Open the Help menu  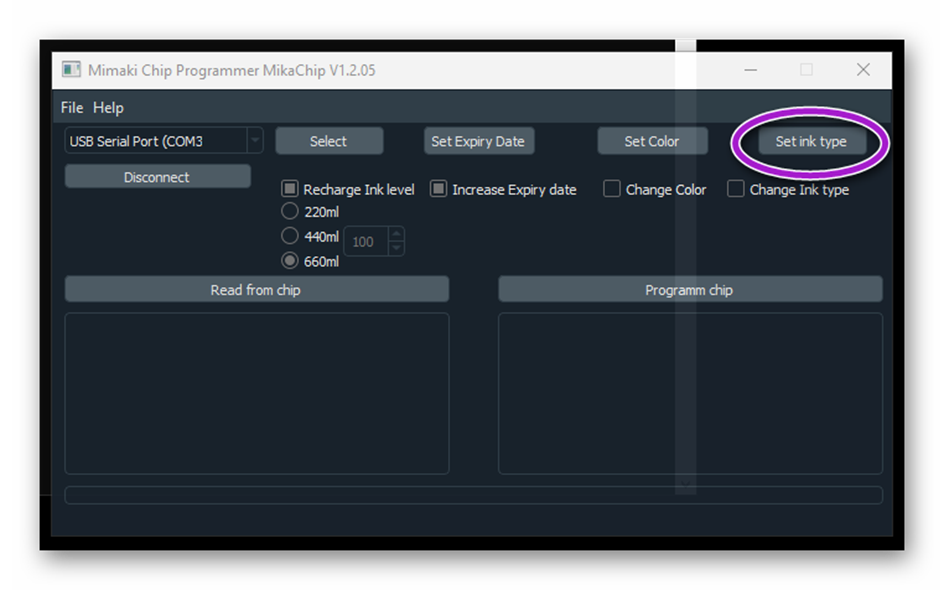[108, 108]
